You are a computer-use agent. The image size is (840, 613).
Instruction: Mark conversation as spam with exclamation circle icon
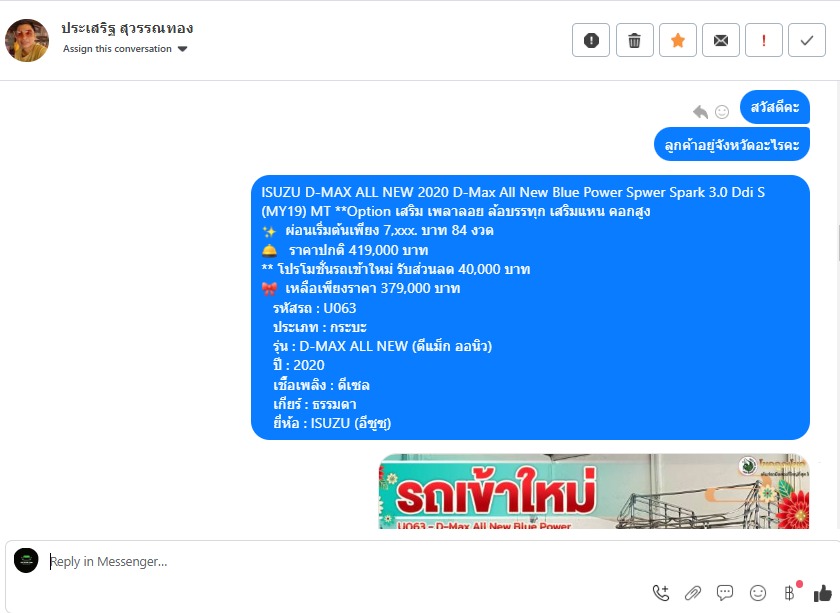(x=591, y=40)
